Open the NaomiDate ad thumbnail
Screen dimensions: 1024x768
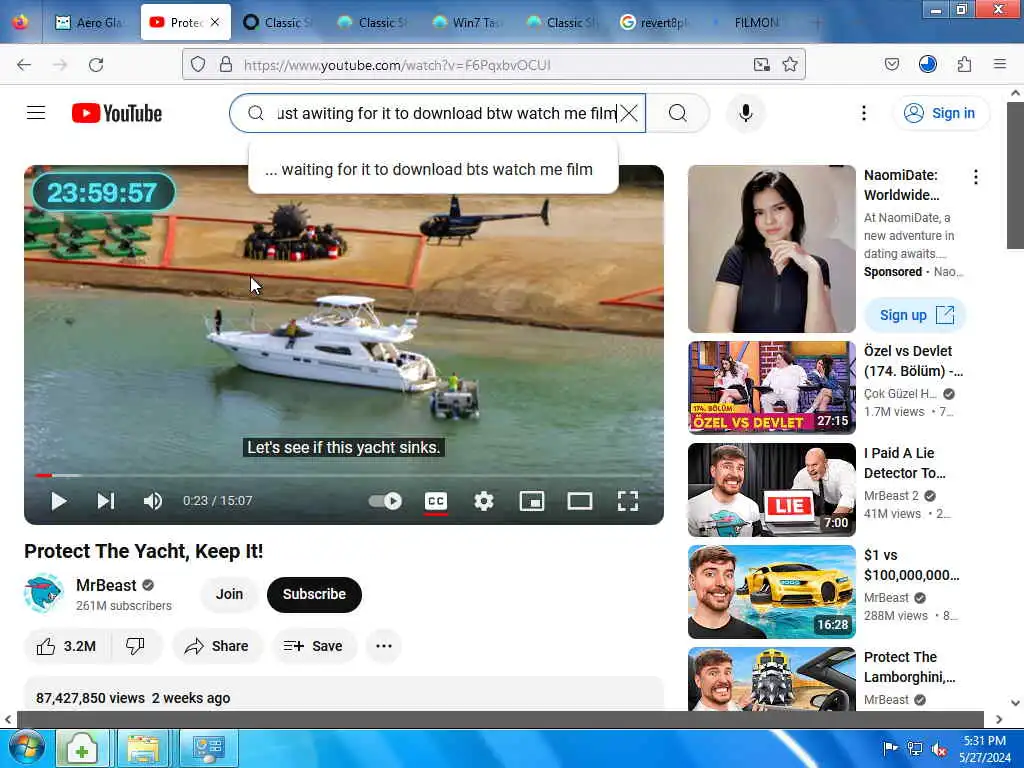click(x=771, y=249)
